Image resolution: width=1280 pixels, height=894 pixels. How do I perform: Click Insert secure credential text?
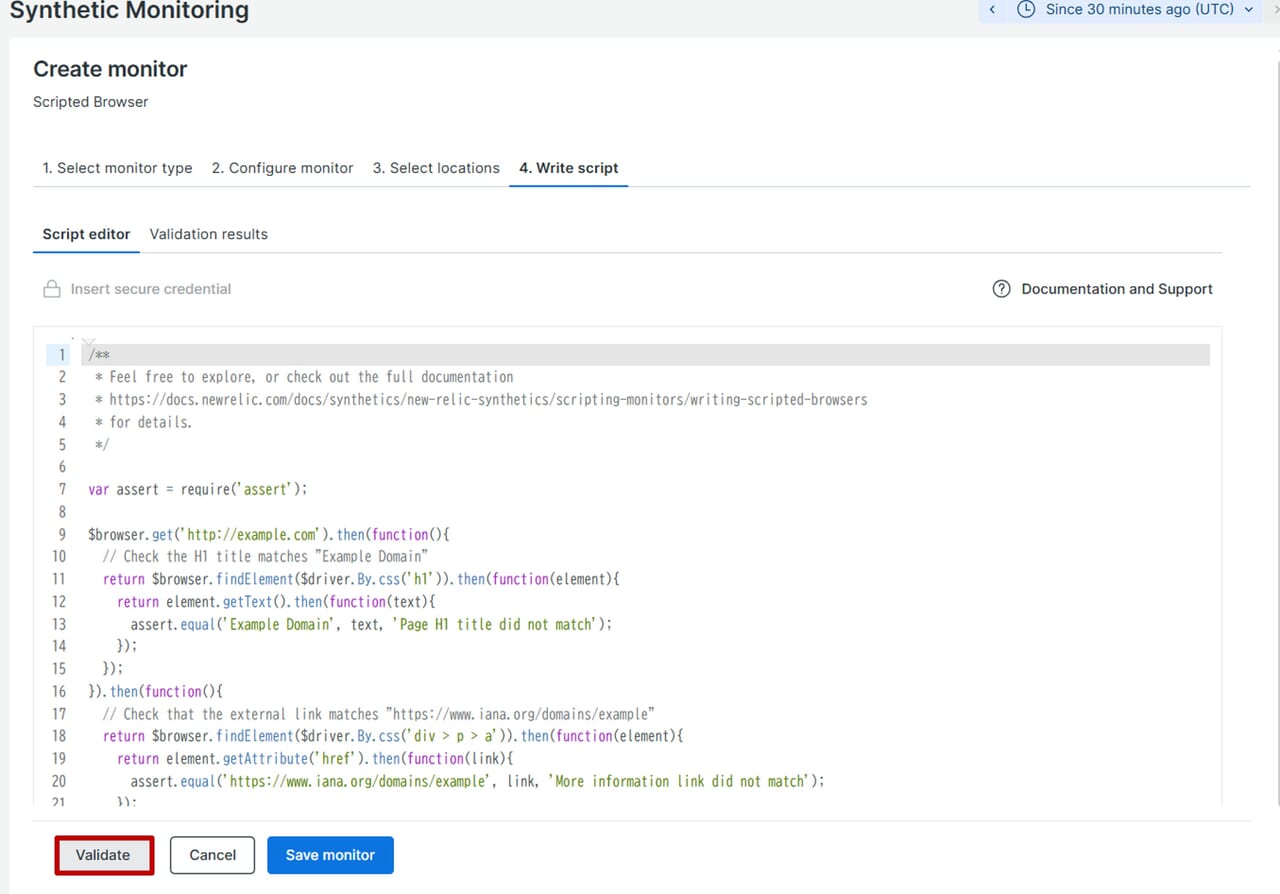click(150, 289)
